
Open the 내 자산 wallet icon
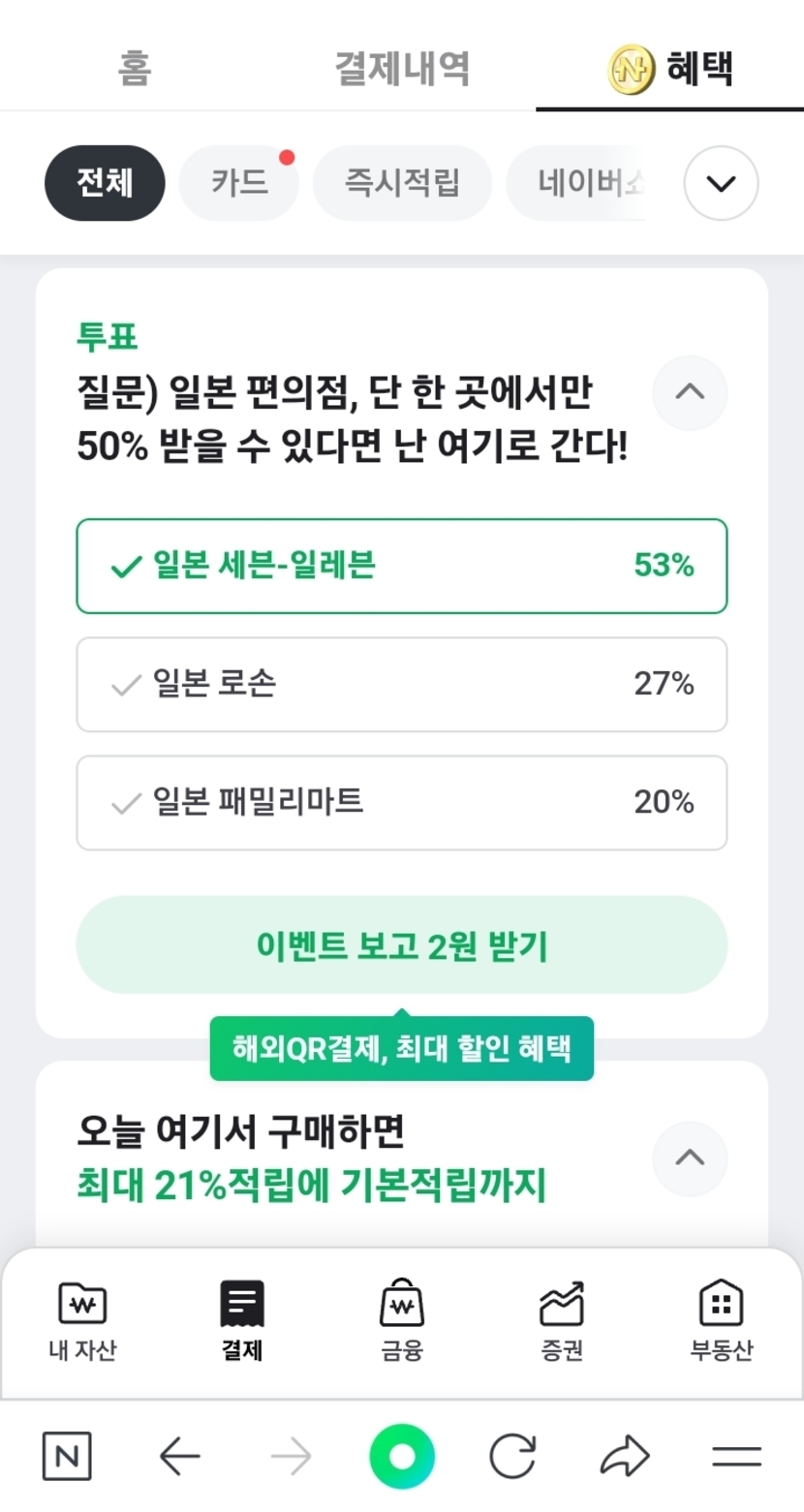tap(82, 1304)
